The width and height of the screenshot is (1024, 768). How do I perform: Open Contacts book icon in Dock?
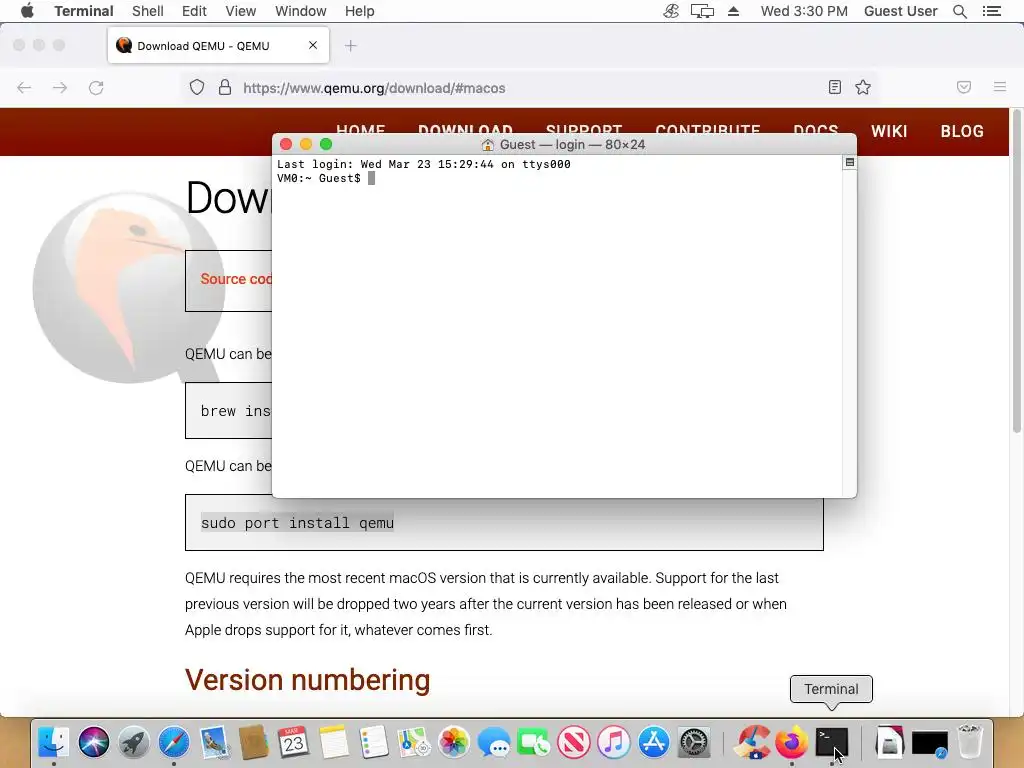point(254,743)
